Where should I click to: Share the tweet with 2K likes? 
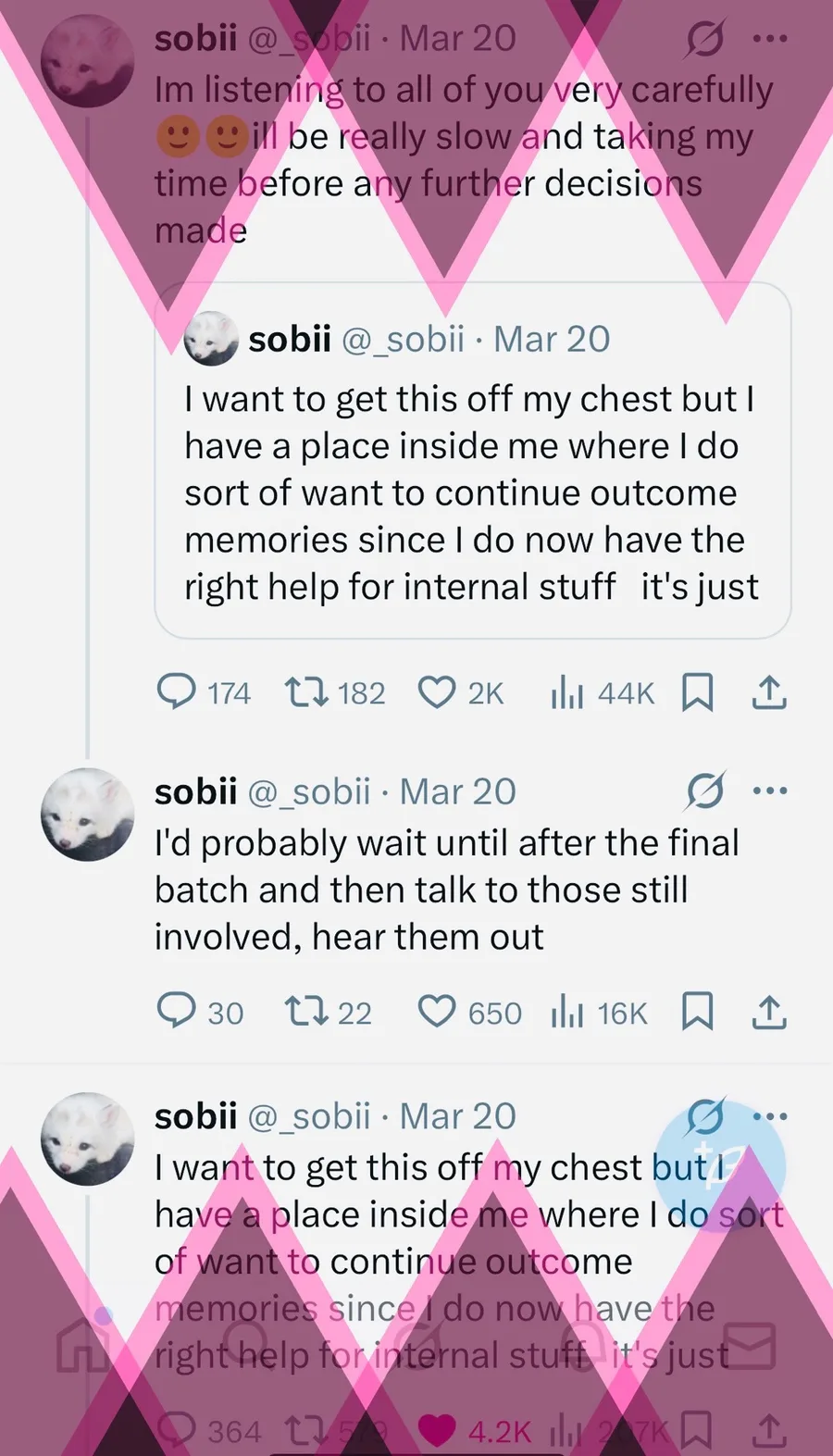[x=769, y=691]
